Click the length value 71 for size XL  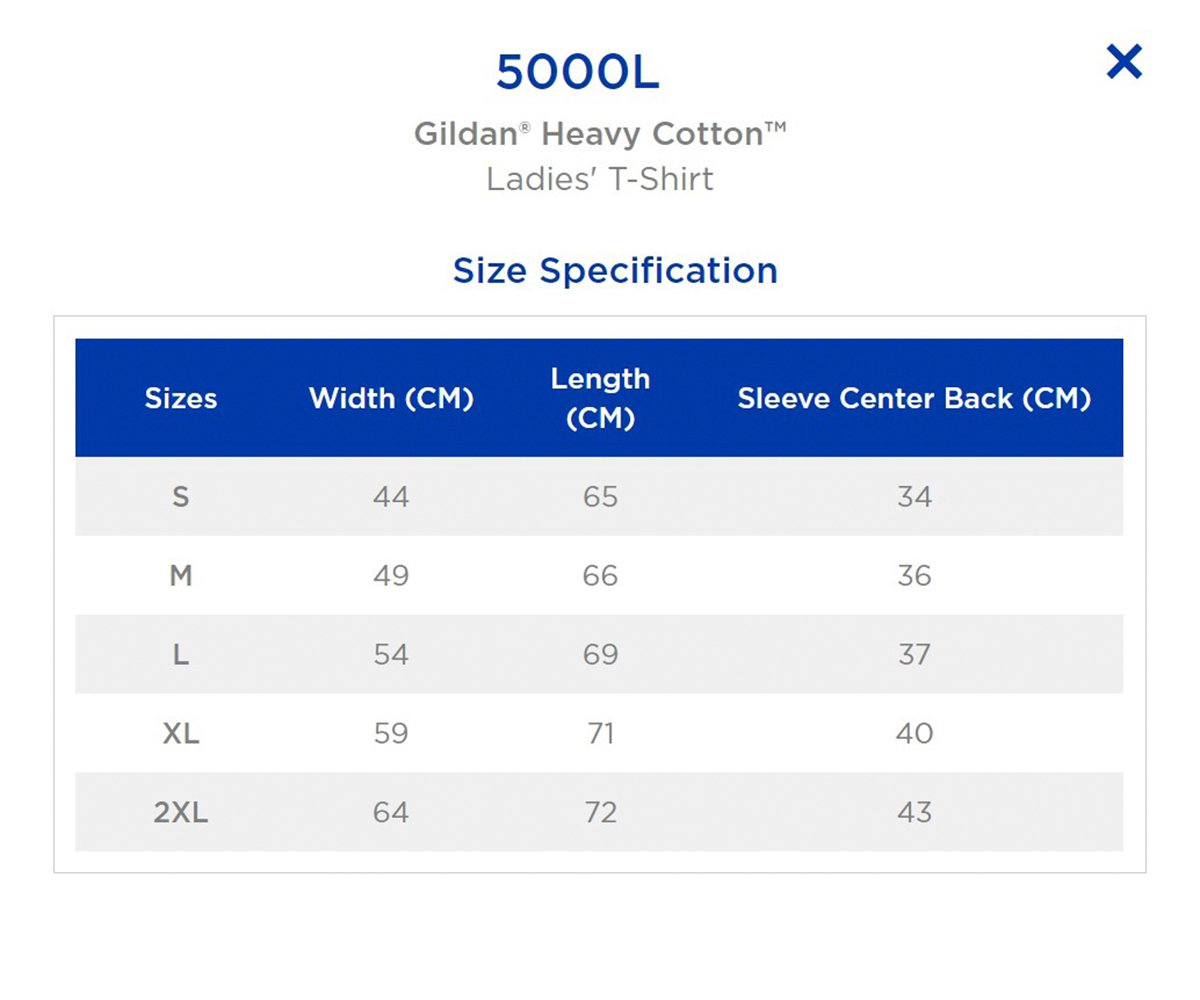[600, 734]
